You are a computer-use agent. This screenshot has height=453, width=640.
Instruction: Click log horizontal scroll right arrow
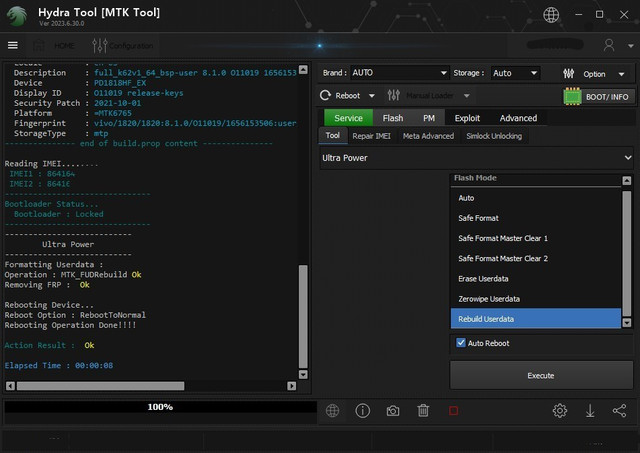(291, 386)
